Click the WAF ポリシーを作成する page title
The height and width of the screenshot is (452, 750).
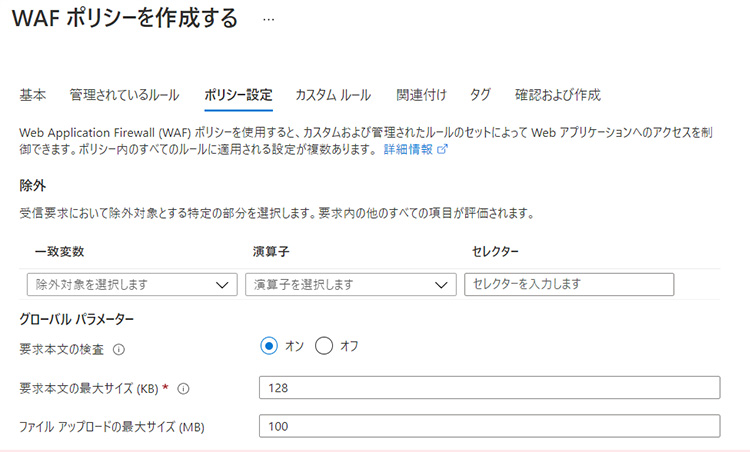(125, 19)
